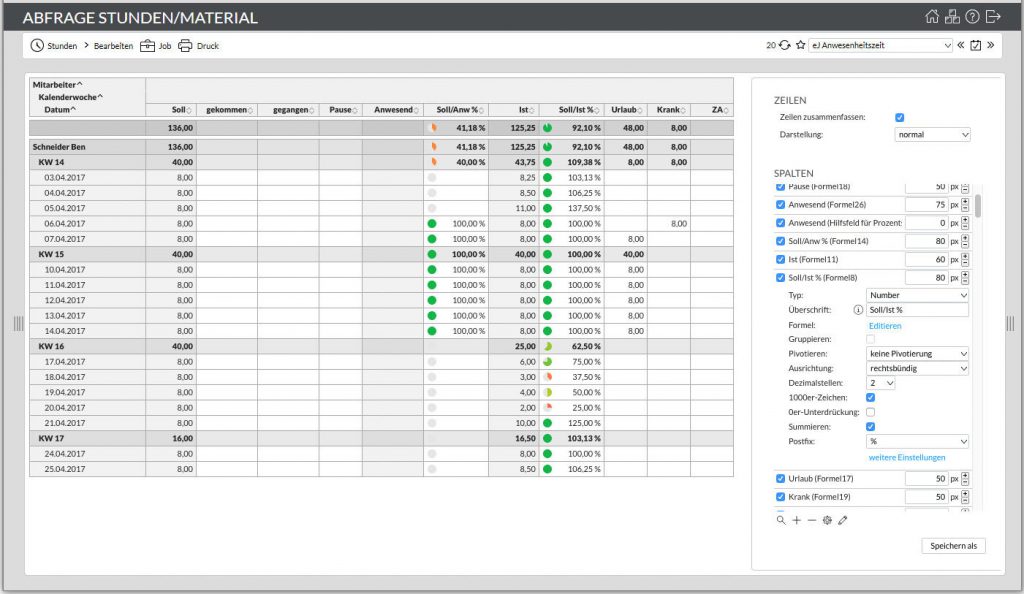Click the Speichern als button
1024x594 pixels.
pyautogui.click(x=953, y=546)
